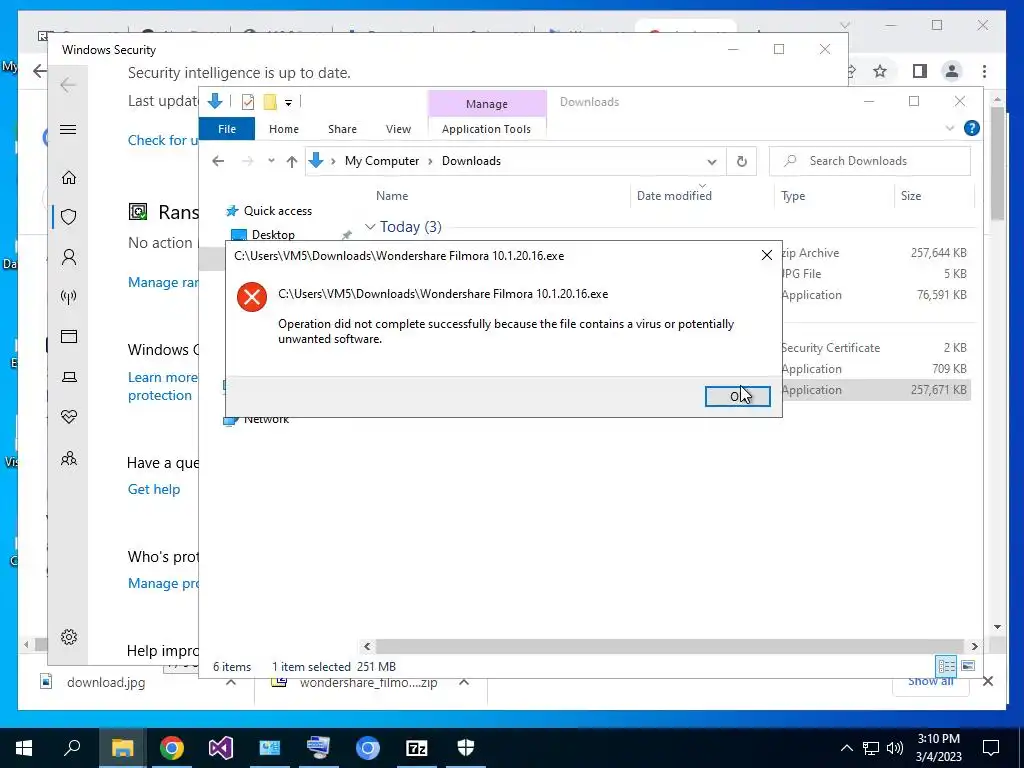The height and width of the screenshot is (768, 1024).
Task: Switch to details view icon
Action: (946, 666)
